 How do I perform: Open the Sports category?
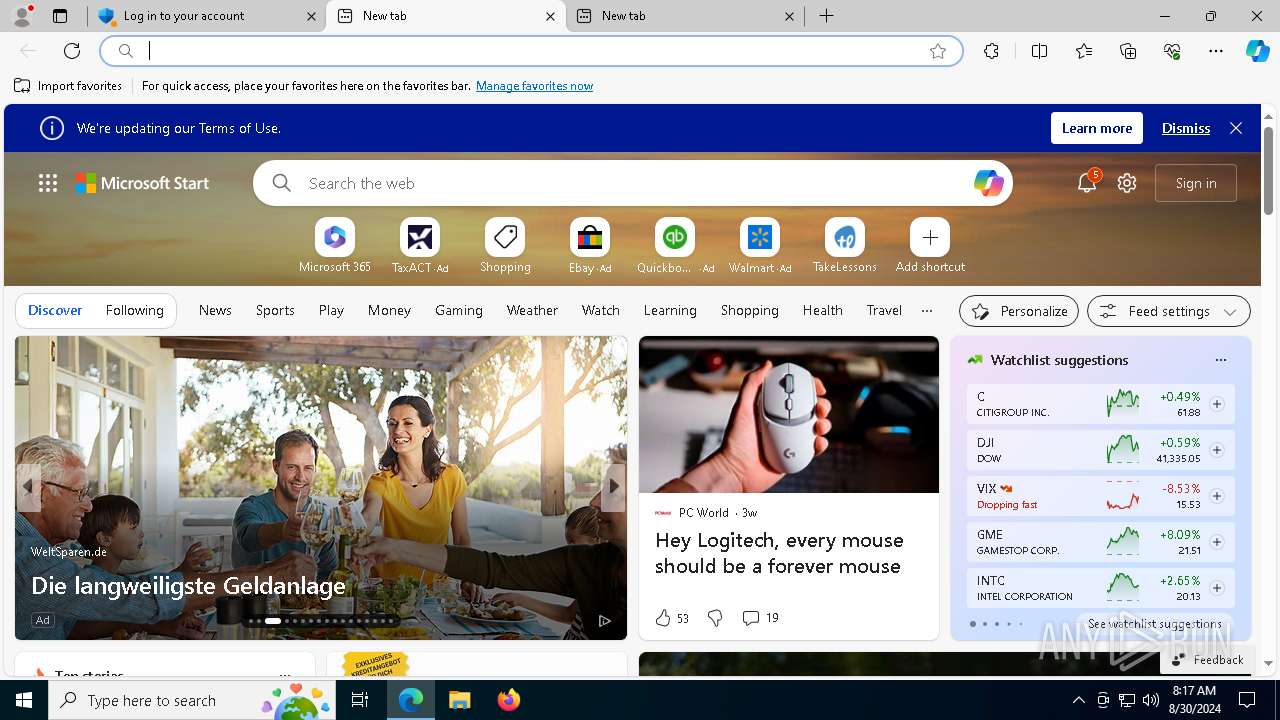click(x=275, y=310)
